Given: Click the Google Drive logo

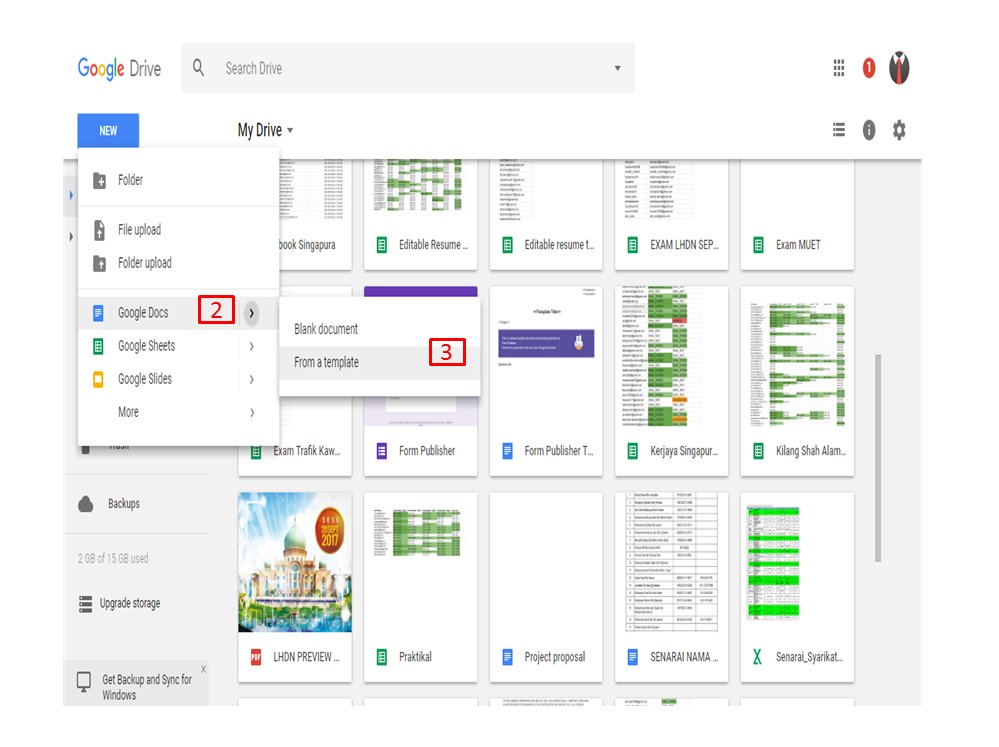Looking at the screenshot, I should 119,68.
